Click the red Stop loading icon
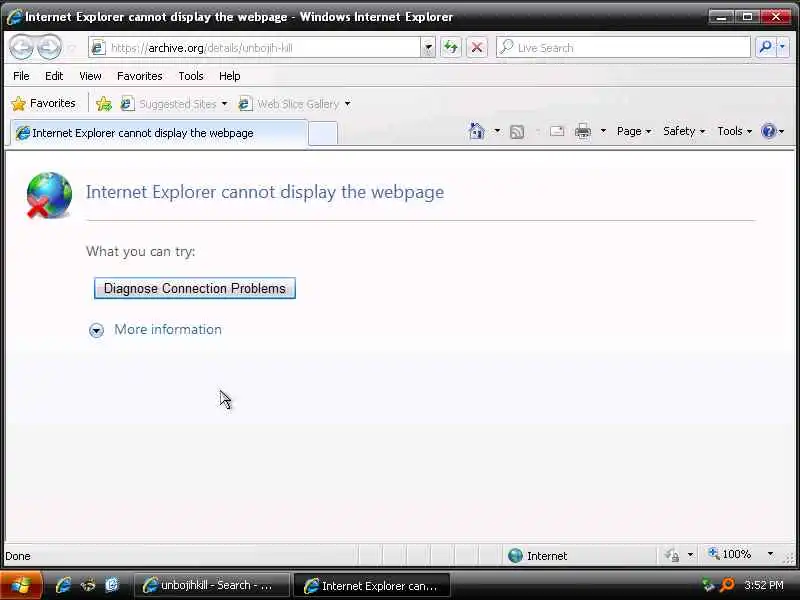This screenshot has width=800, height=600. point(477,47)
